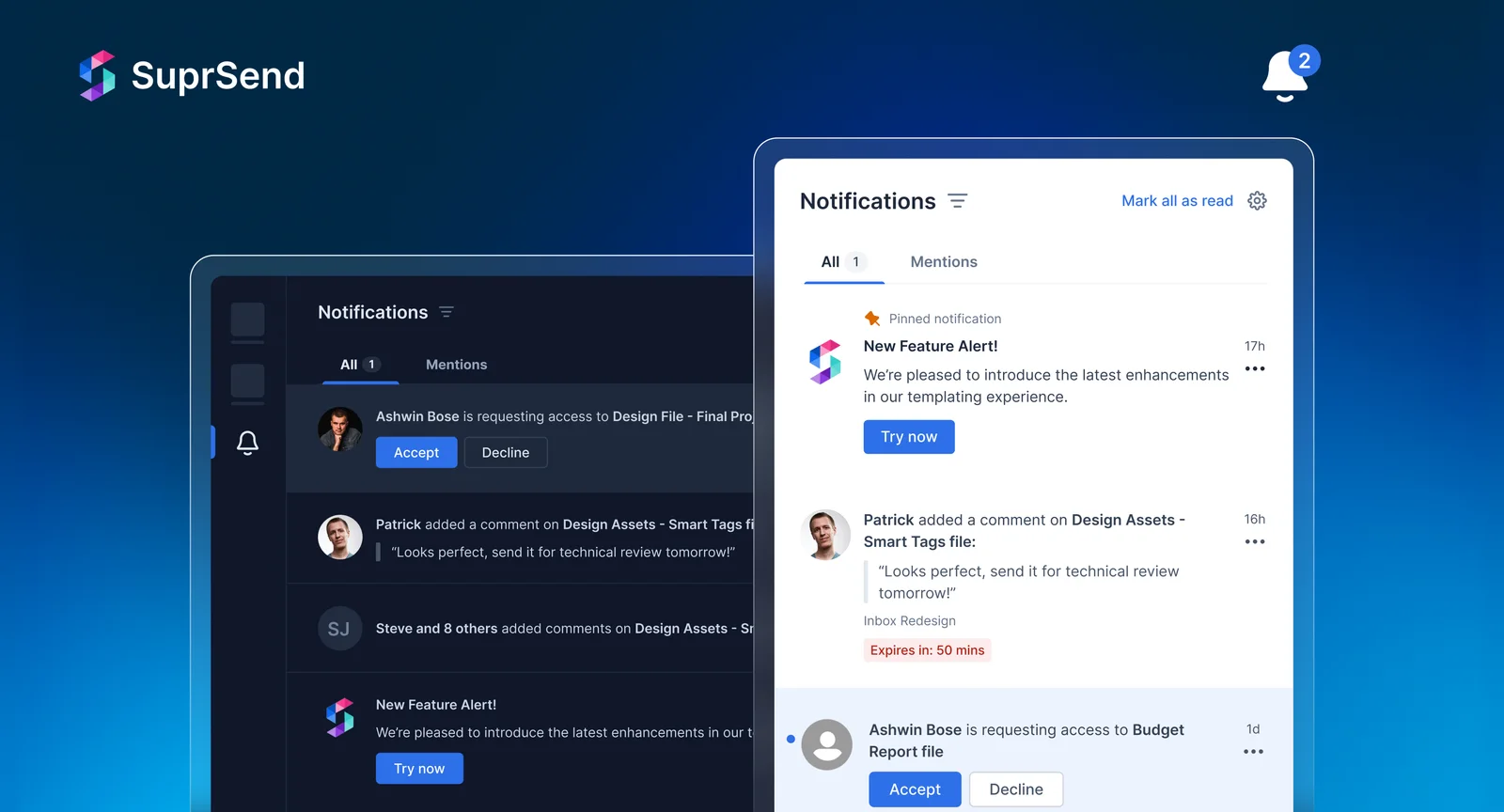Click the blue unread dot on Ashwin's notification
1504x812 pixels.
pyautogui.click(x=791, y=739)
